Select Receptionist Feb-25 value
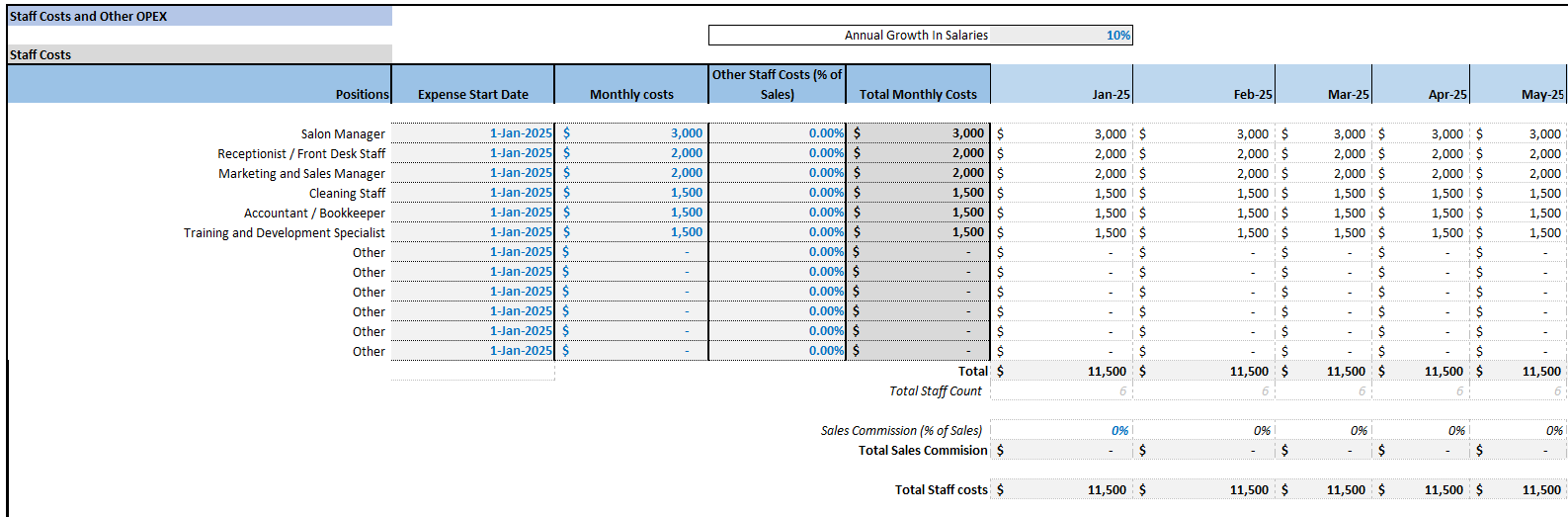Image resolution: width=1568 pixels, height=517 pixels. [x=1204, y=153]
